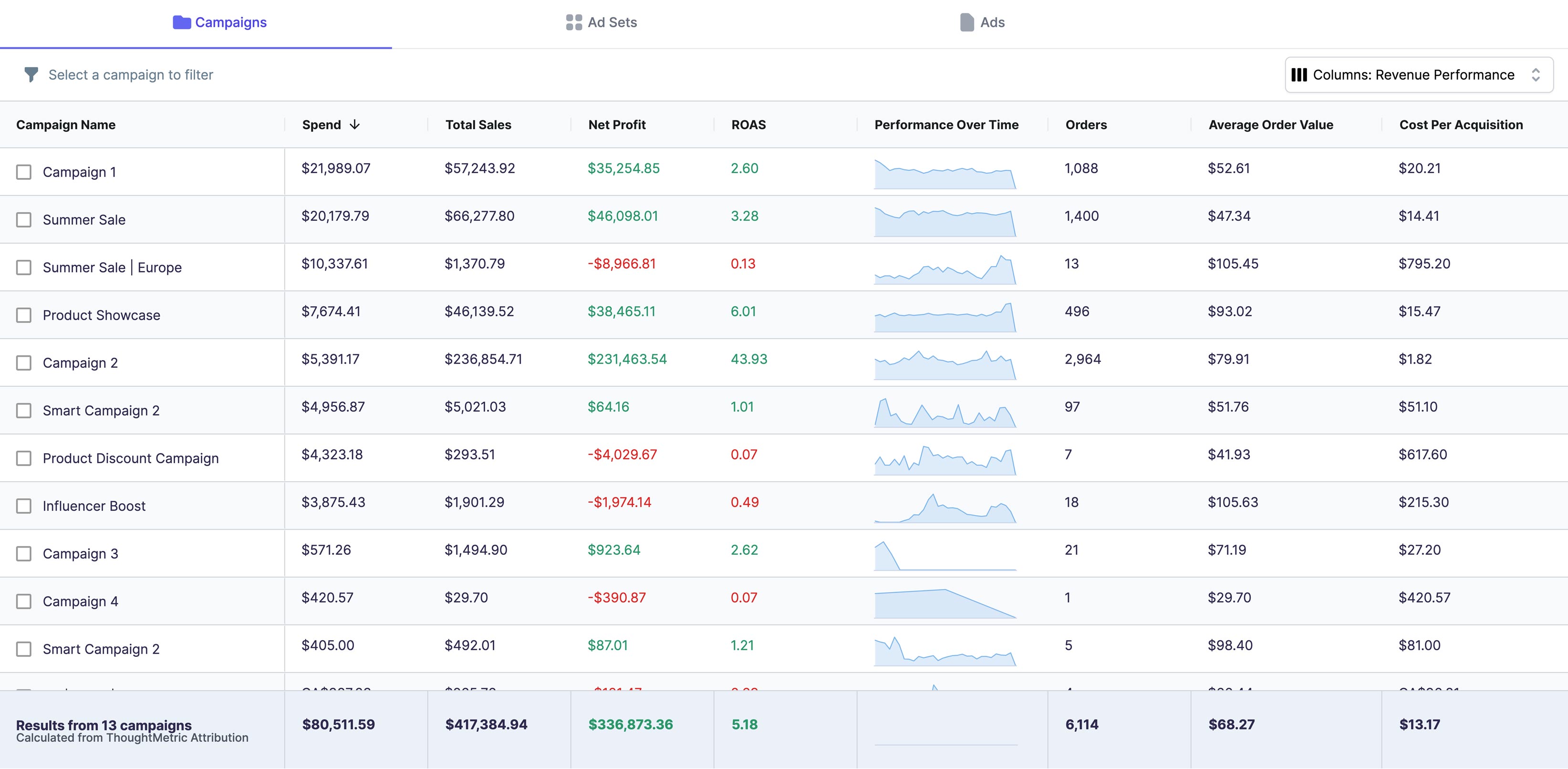The height and width of the screenshot is (769, 1568).
Task: Click the filter funnel icon
Action: 31,75
